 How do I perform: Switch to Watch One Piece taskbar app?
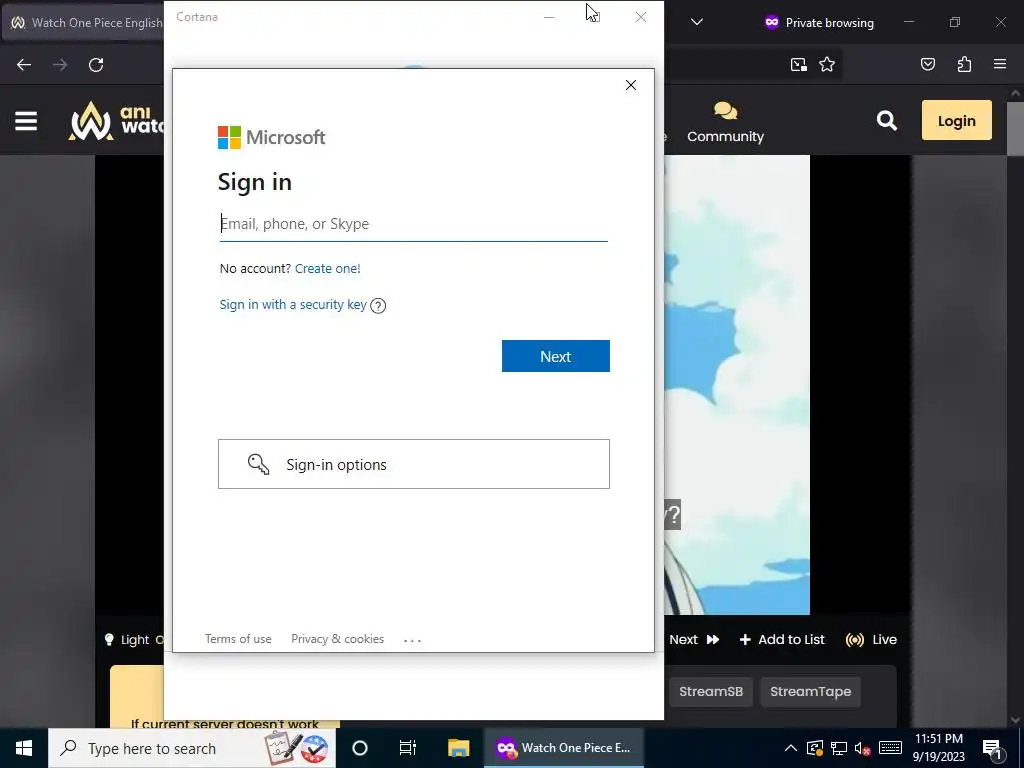564,748
